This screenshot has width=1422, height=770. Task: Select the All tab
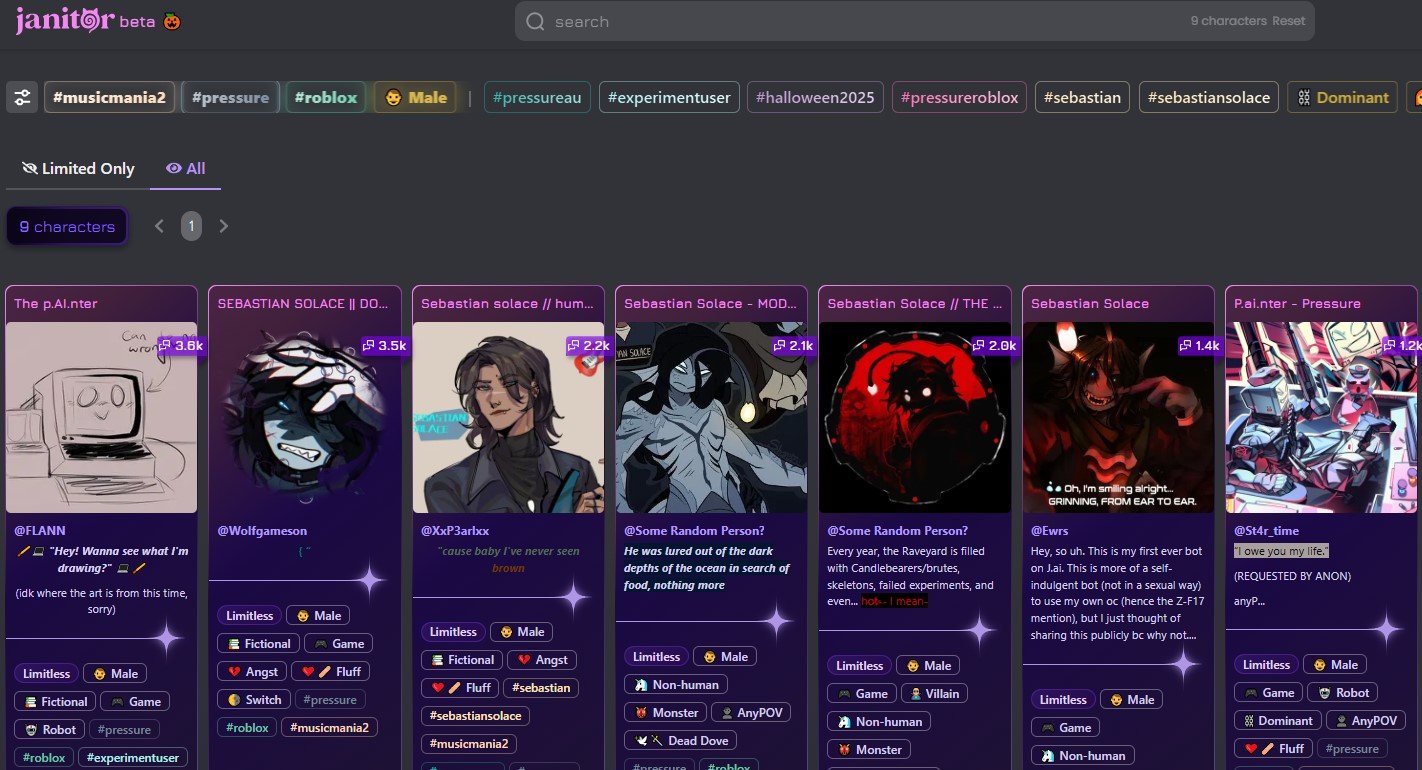[186, 169]
